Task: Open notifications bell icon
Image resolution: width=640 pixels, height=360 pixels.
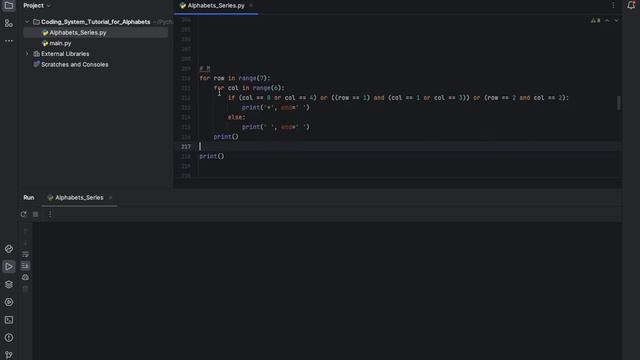Action: (x=631, y=5)
